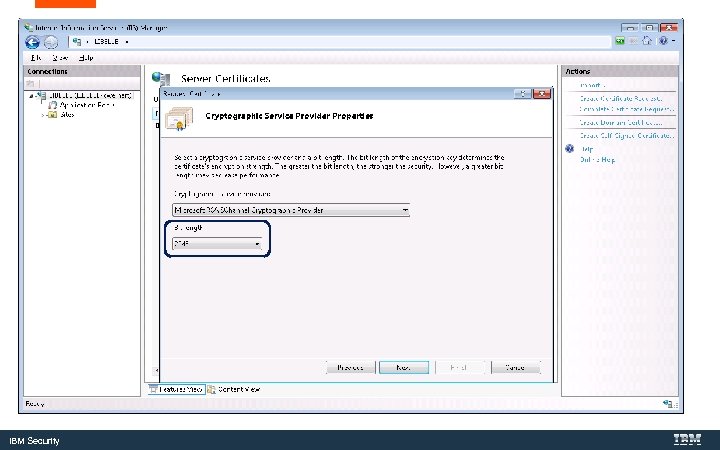720x450 pixels.
Task: Open the View menu
Action: point(60,58)
